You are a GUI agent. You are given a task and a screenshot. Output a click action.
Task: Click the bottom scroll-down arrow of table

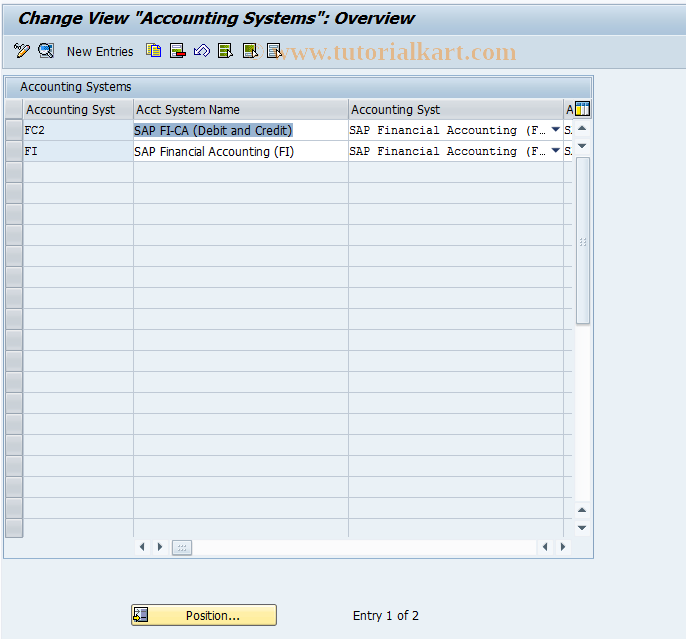(582, 528)
